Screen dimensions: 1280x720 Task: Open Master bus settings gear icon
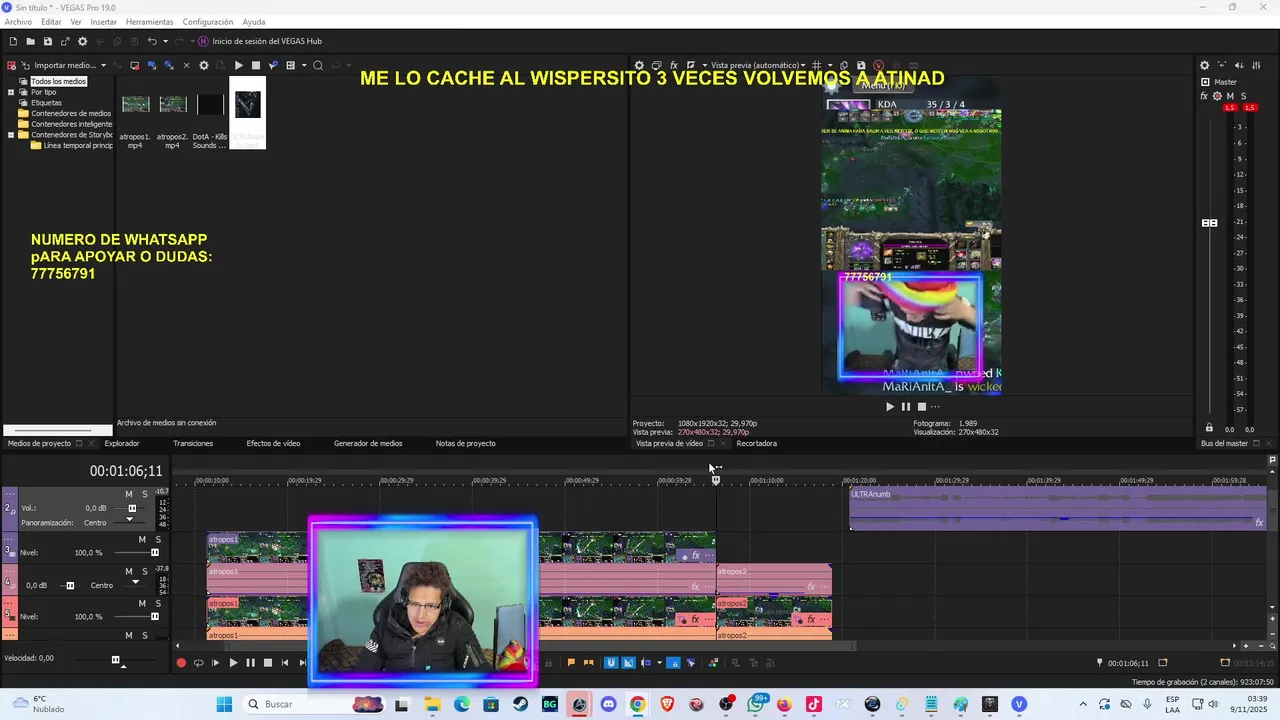pos(1204,65)
